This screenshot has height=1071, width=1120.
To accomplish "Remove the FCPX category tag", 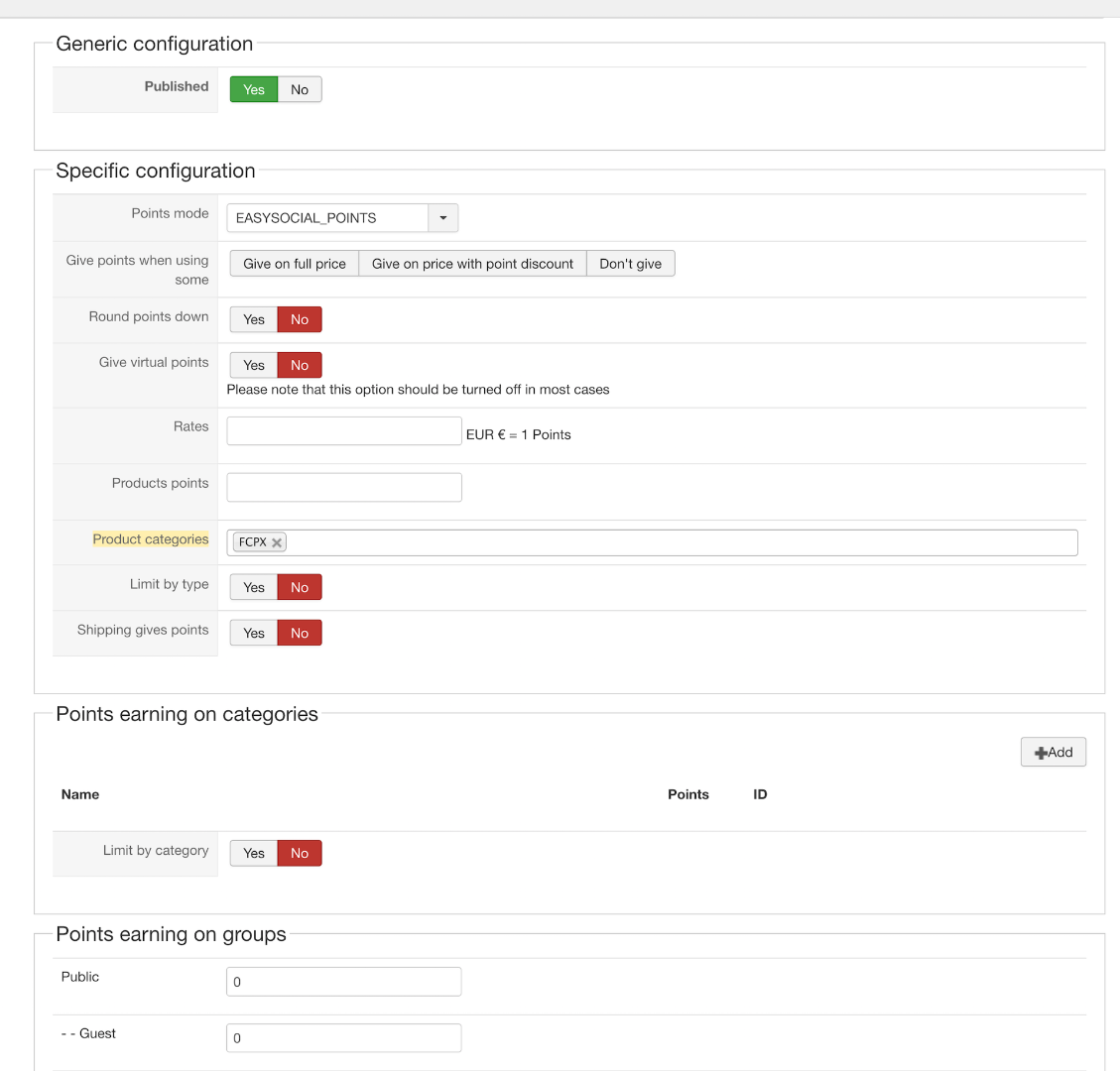I will [x=277, y=542].
